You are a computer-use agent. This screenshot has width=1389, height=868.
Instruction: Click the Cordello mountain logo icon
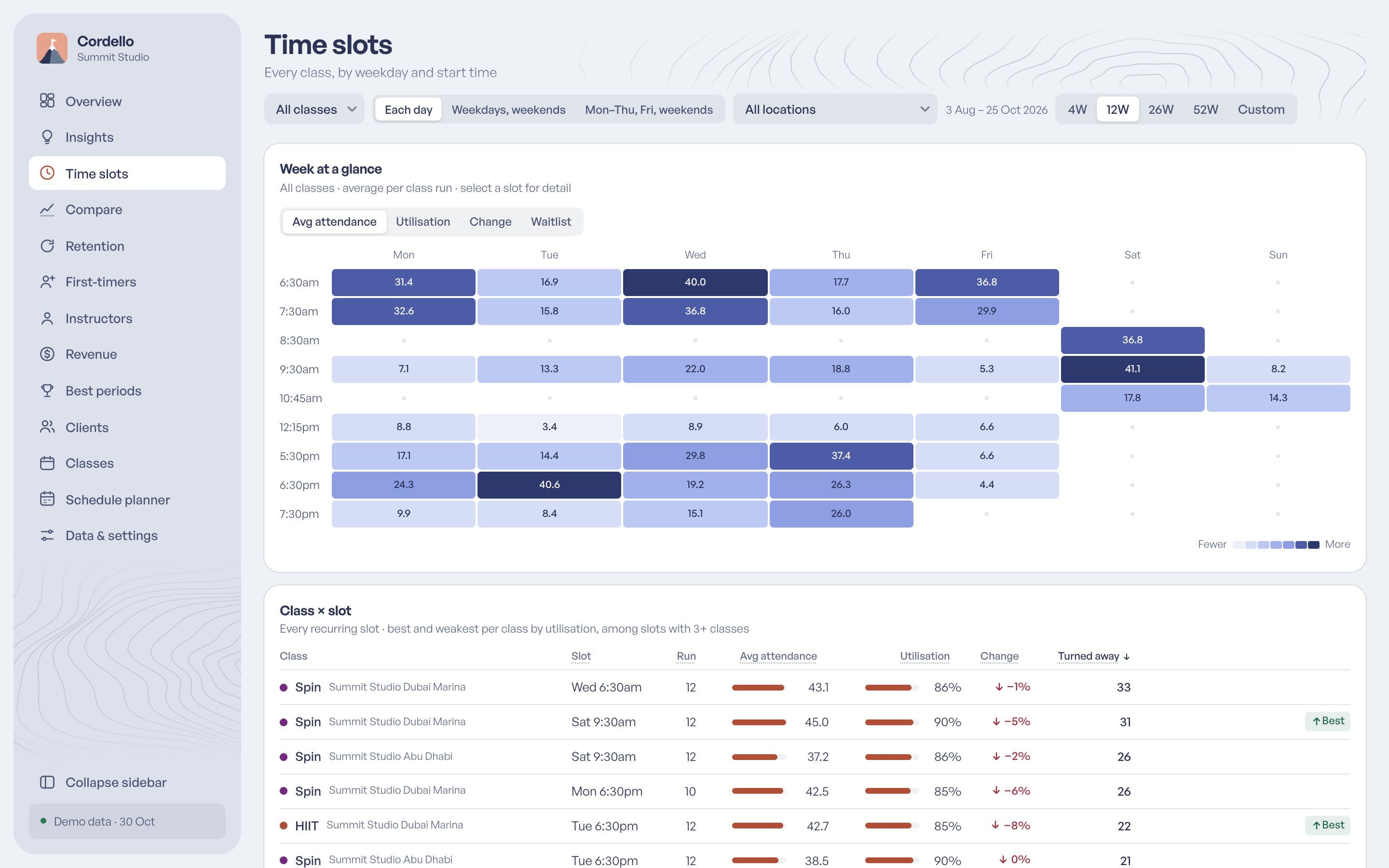point(52,48)
